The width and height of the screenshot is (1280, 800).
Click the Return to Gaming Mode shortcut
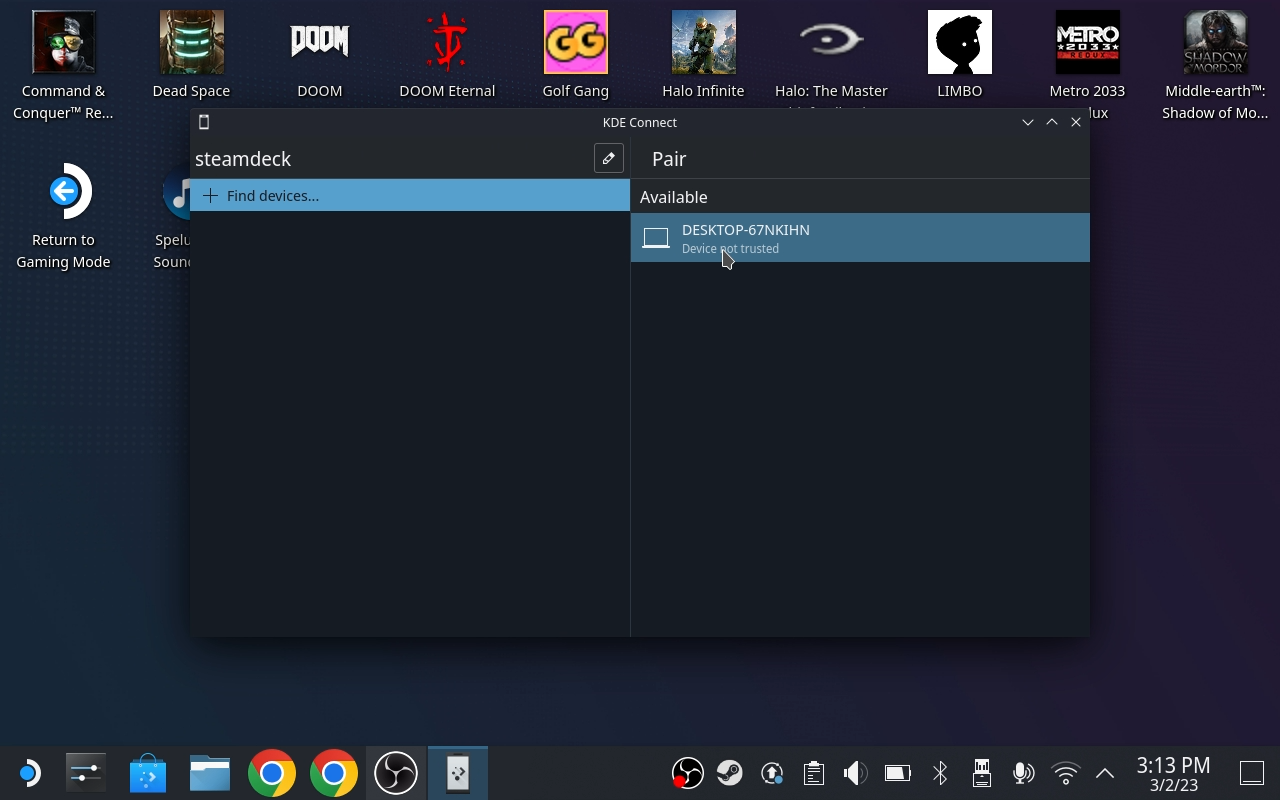point(64,216)
